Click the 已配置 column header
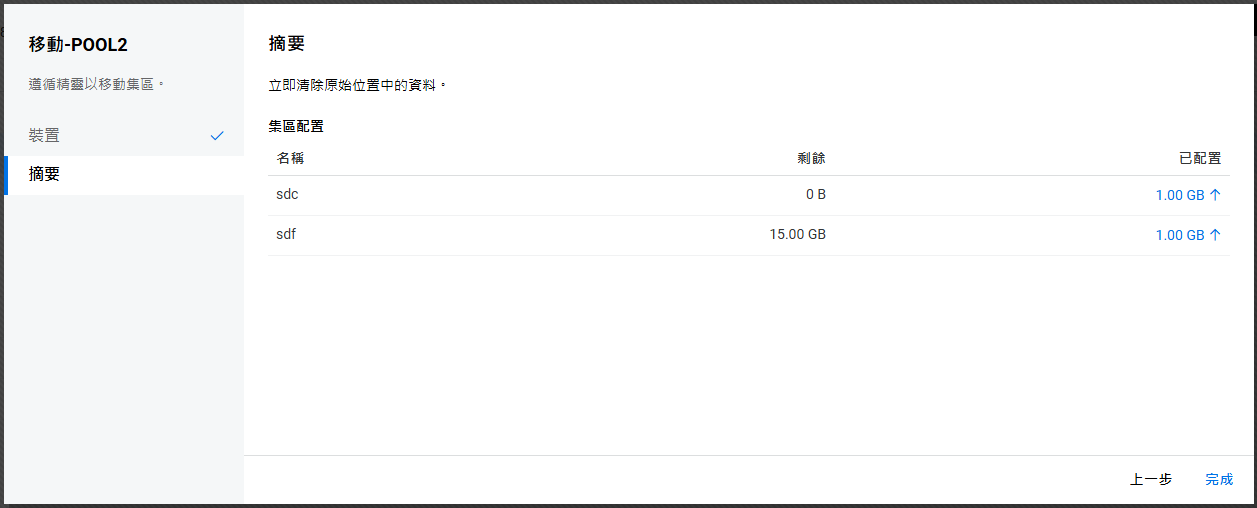Viewport: 1257px width, 508px height. (1200, 158)
